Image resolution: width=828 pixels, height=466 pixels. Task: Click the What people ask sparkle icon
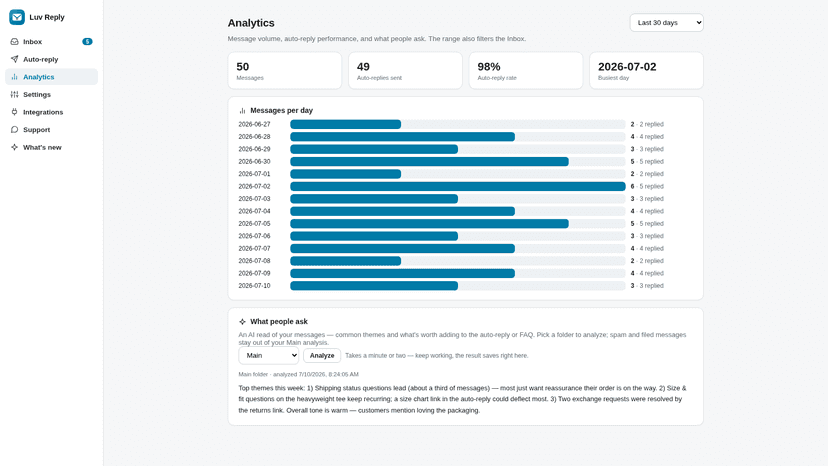tap(242, 321)
